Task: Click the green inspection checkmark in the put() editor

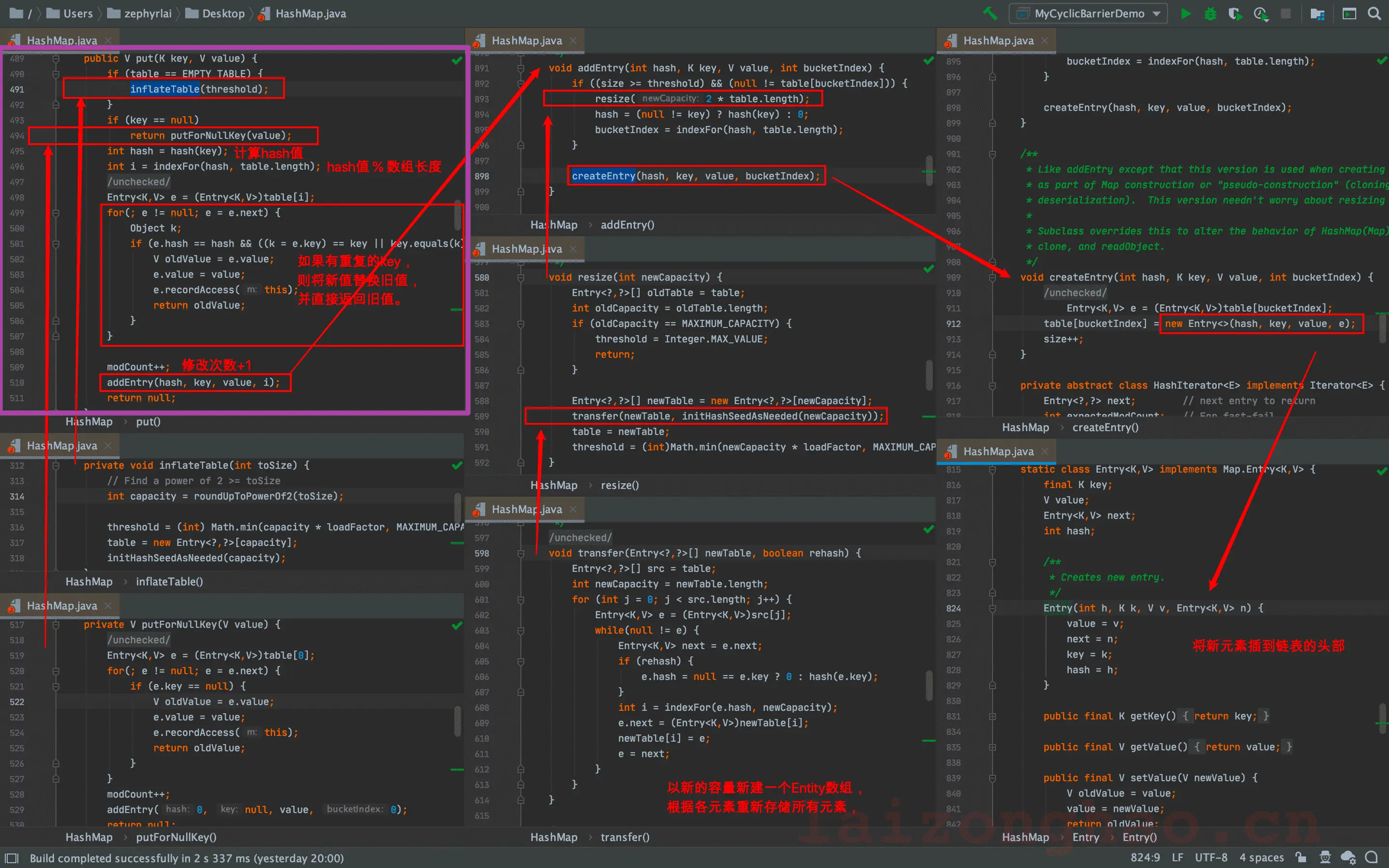Action: [x=457, y=60]
